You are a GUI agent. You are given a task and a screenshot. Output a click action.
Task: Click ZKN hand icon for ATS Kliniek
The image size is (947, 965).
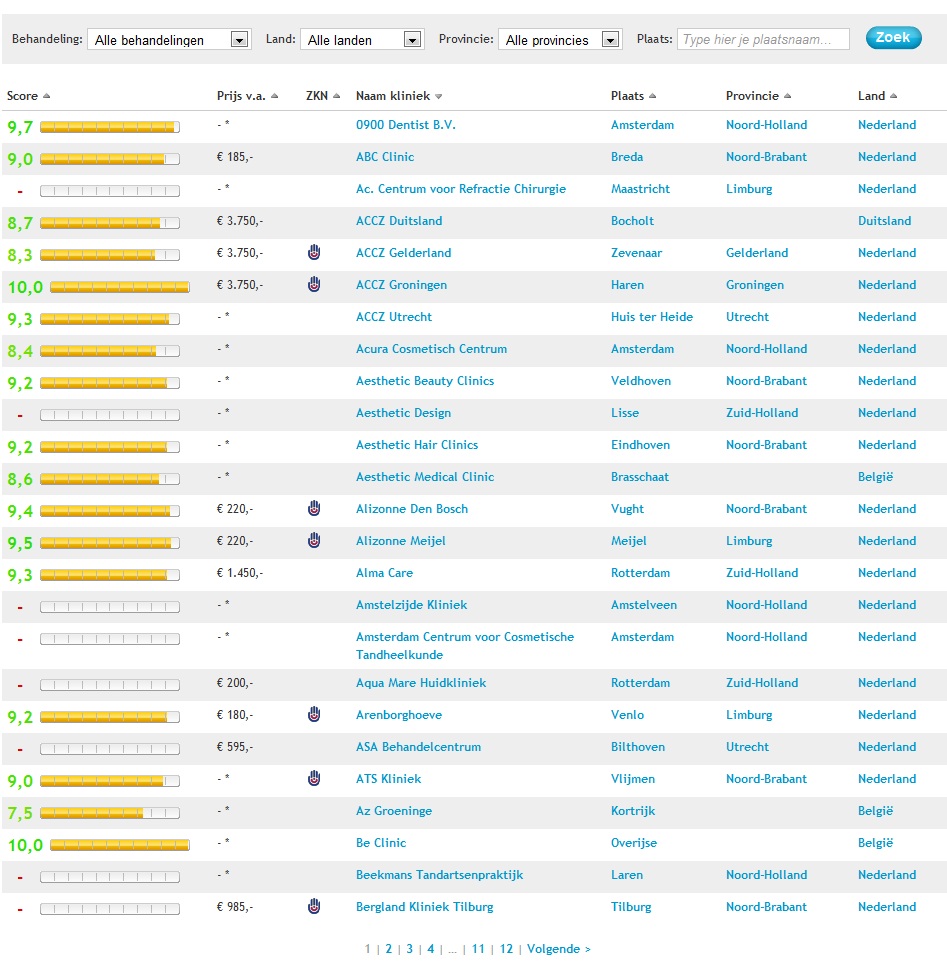click(314, 779)
